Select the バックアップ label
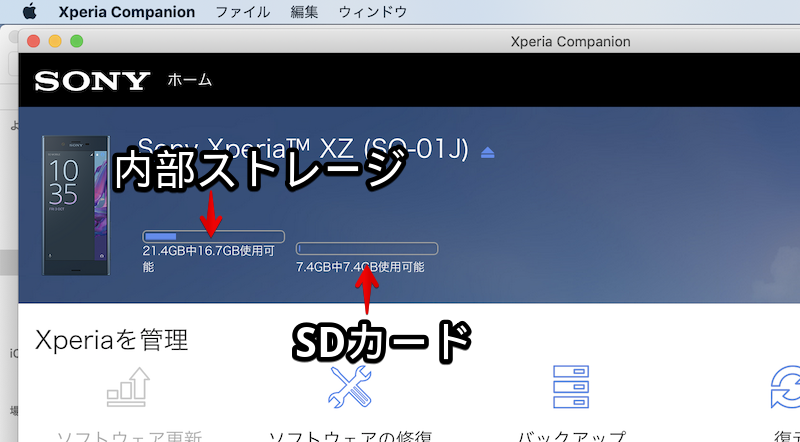The image size is (800, 442). pyautogui.click(x=573, y=436)
